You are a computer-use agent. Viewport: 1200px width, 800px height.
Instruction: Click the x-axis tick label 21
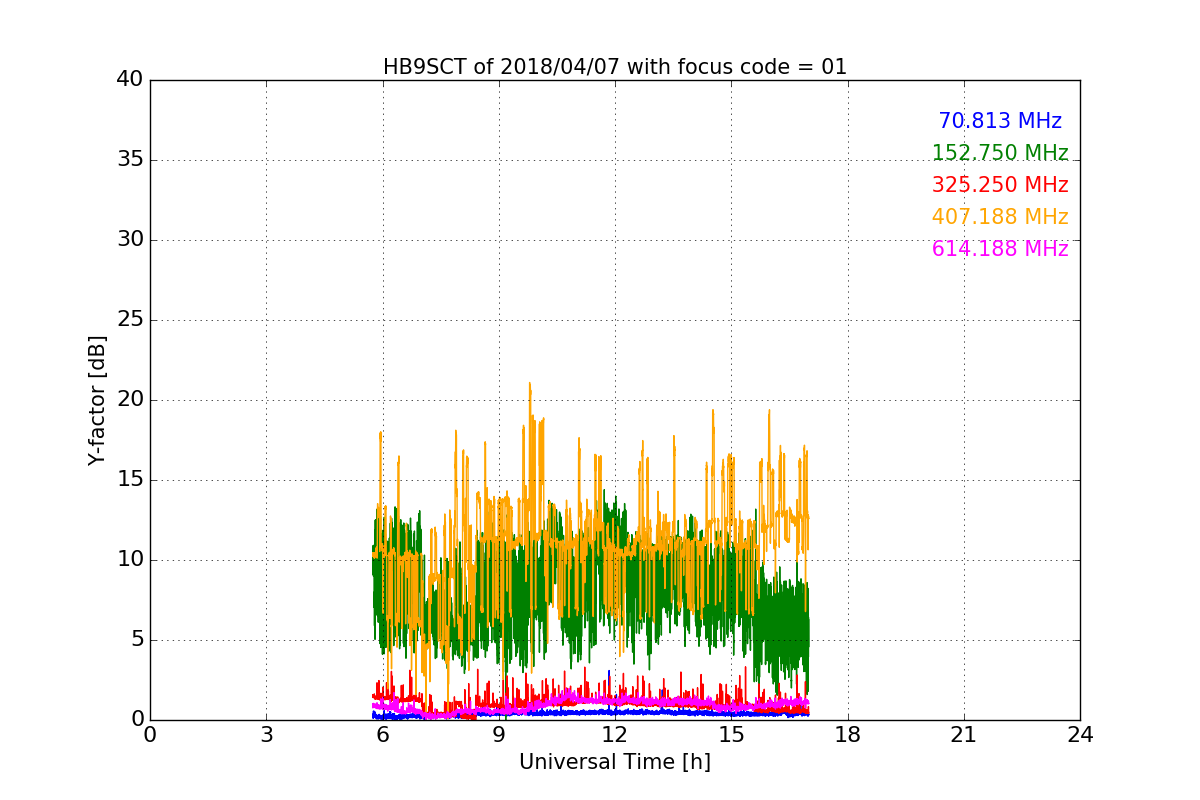click(964, 735)
